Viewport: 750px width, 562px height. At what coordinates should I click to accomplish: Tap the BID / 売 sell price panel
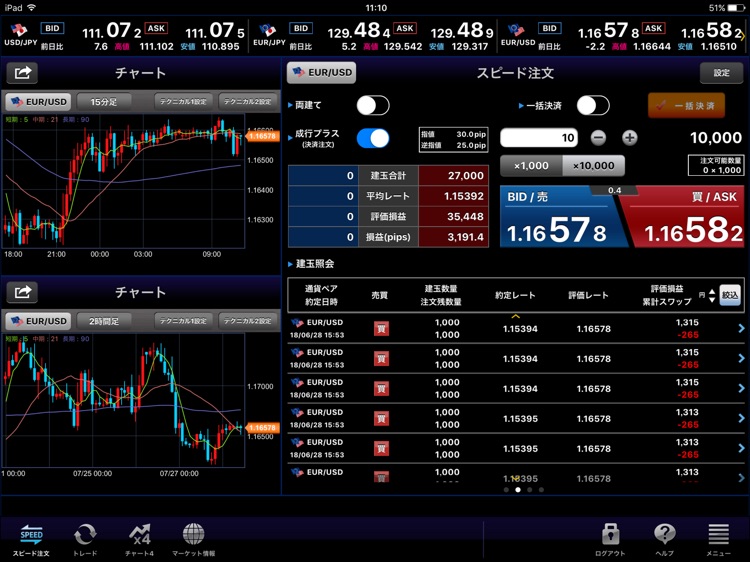[x=560, y=217]
